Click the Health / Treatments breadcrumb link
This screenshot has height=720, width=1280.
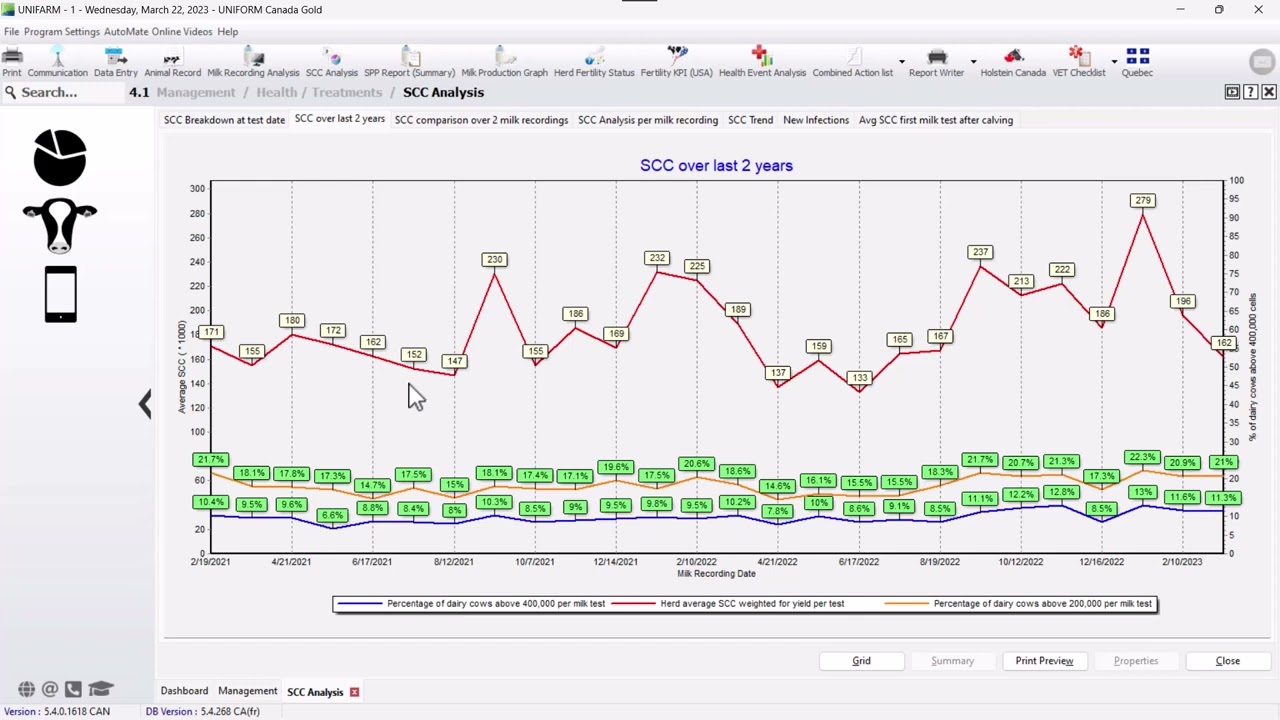[x=319, y=92]
